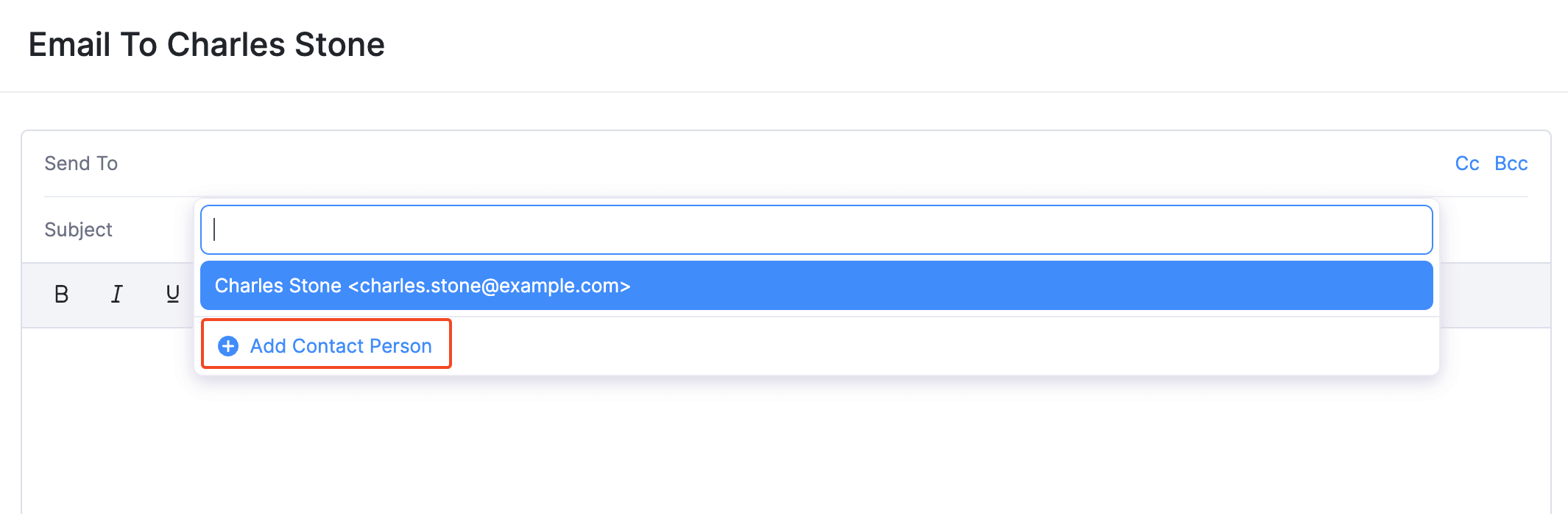
Task: Apply italic formatting to the message text
Action: click(116, 294)
